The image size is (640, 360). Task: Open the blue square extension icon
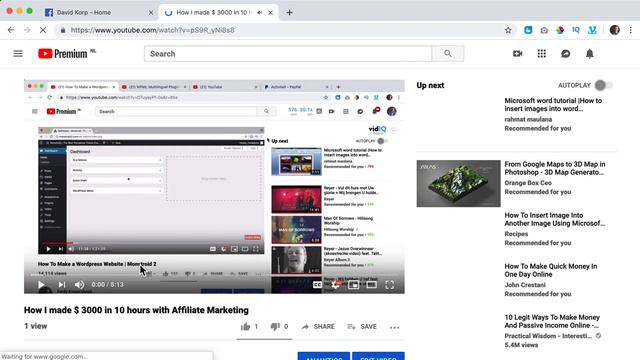tap(528, 30)
